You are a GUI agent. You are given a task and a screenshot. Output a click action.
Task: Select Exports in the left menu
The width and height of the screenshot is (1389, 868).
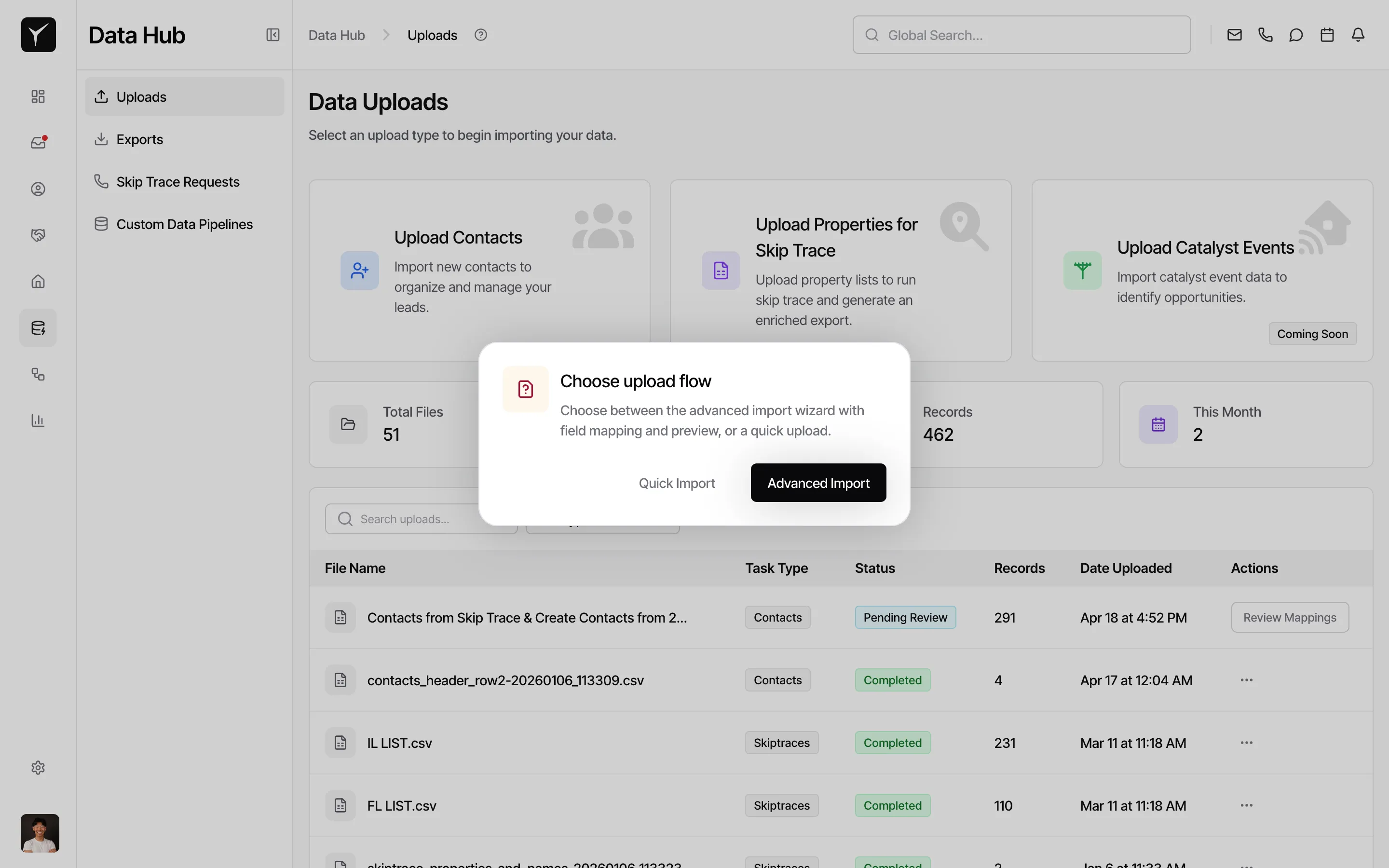tap(139, 139)
